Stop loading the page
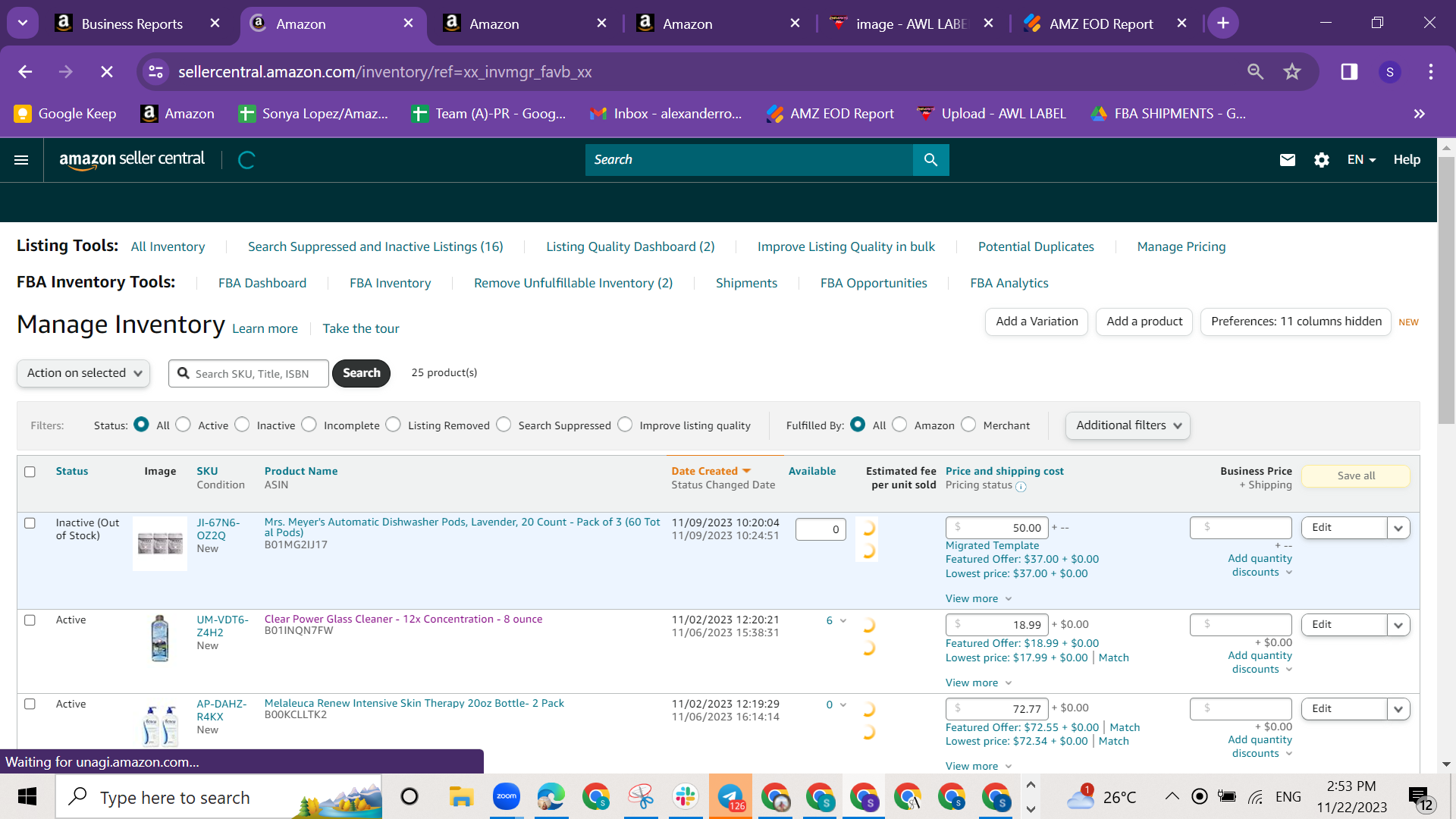Image resolution: width=1456 pixels, height=819 pixels. (x=107, y=72)
